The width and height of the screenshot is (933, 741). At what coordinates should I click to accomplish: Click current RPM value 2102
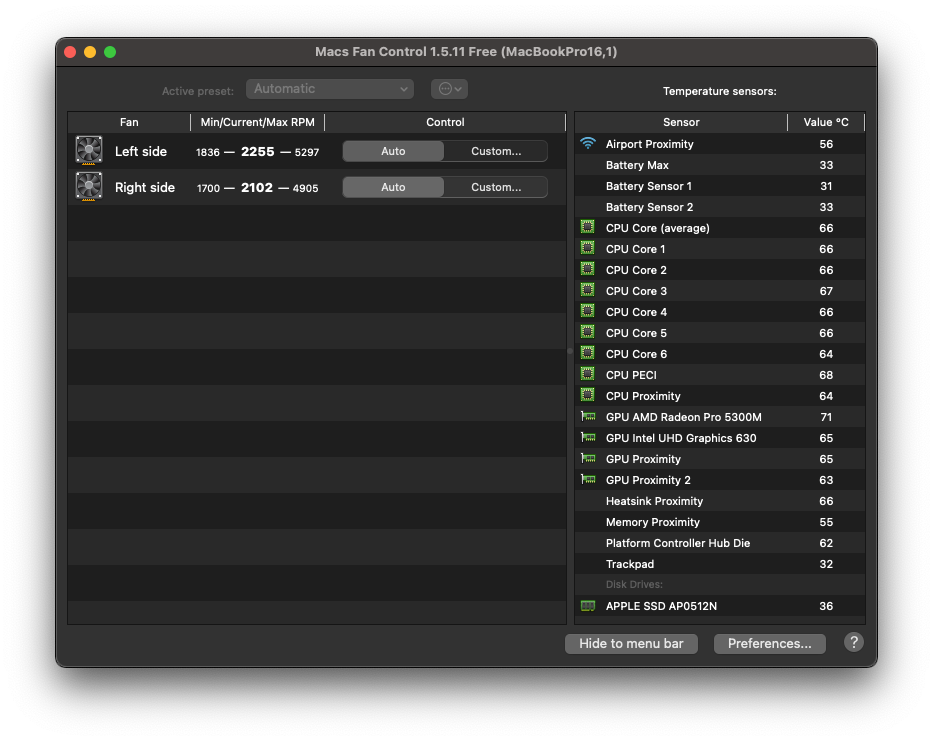pyautogui.click(x=257, y=187)
